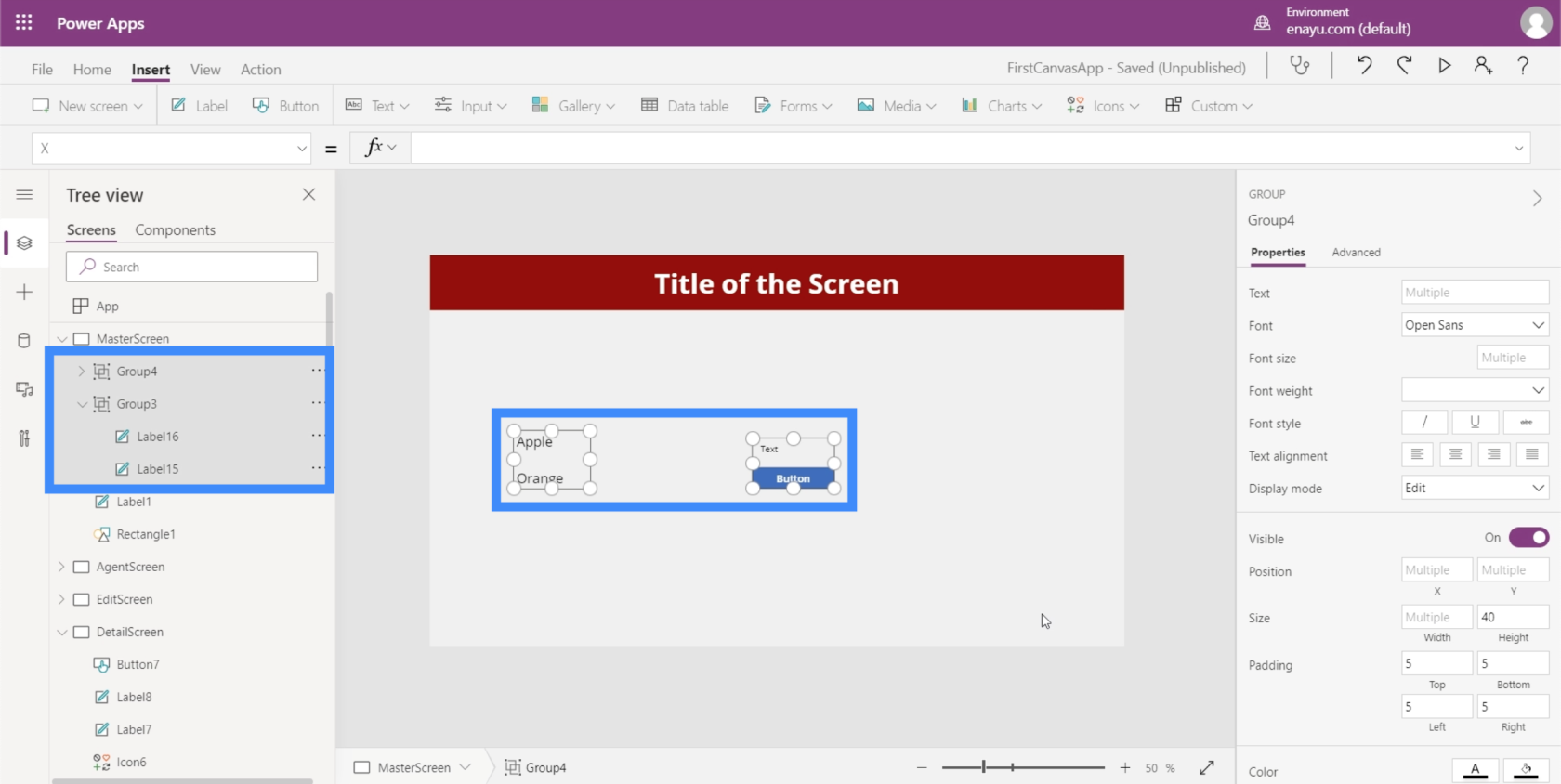Switch to the Components tab

pos(175,229)
